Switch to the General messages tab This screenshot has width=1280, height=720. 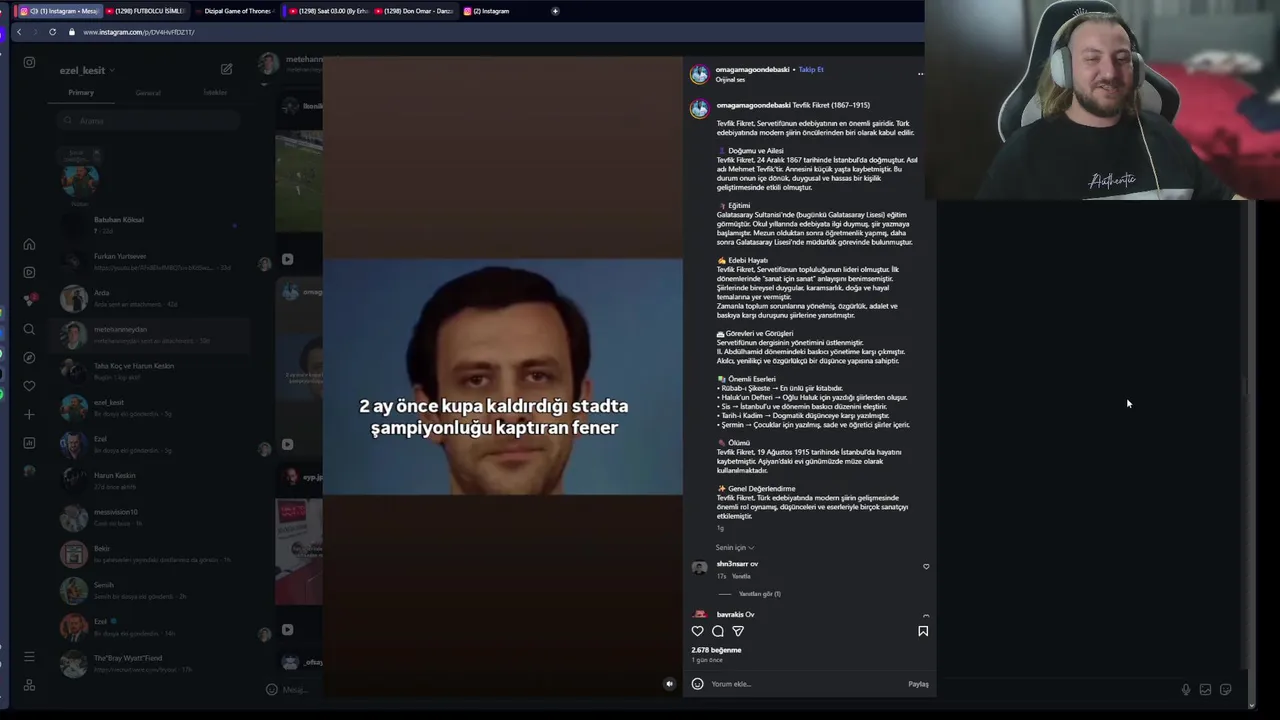(x=148, y=93)
